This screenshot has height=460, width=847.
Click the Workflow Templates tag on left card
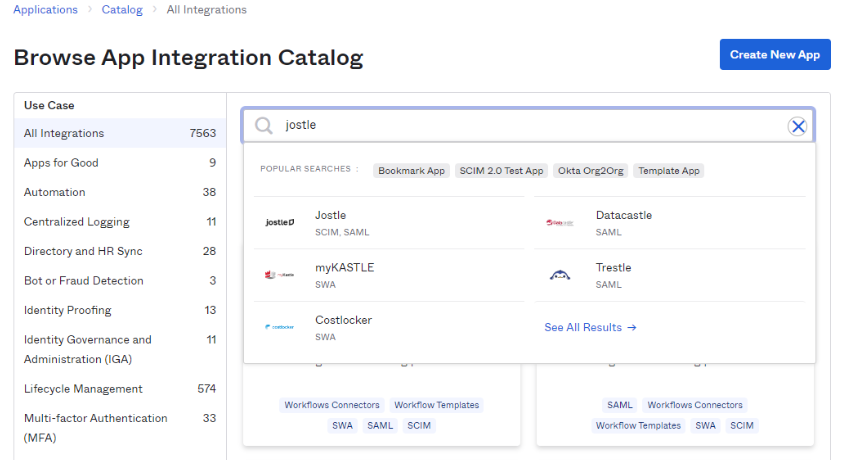[436, 405]
